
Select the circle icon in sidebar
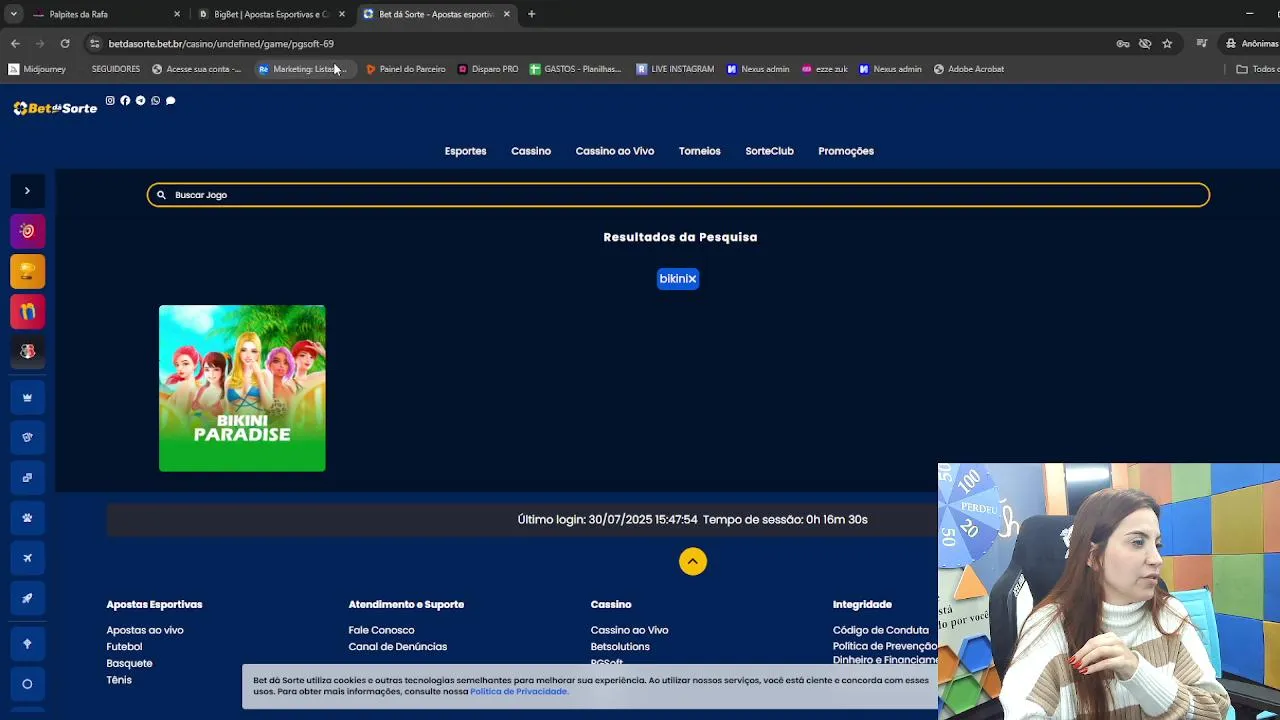[x=27, y=684]
